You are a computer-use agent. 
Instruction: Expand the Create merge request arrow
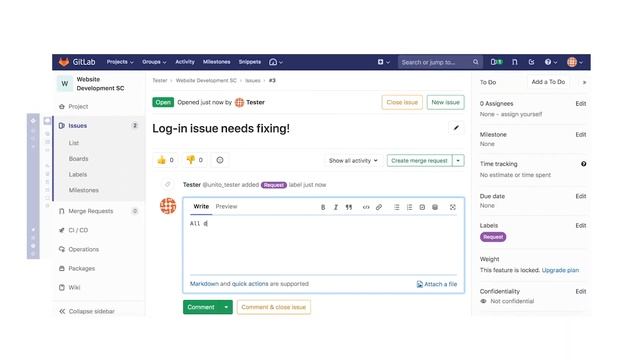(x=458, y=161)
